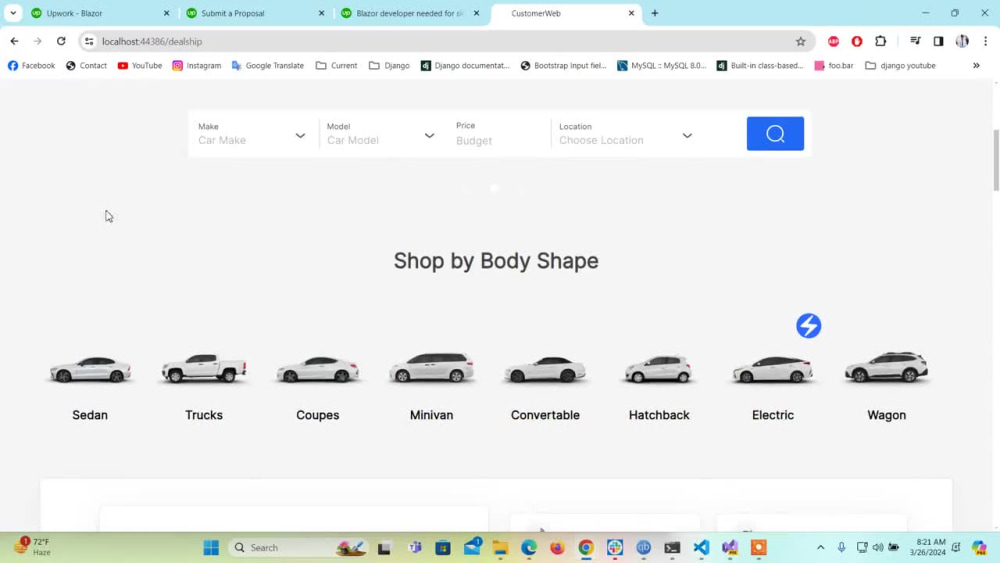Open the Extensions puzzle menu
Image resolution: width=1000 pixels, height=563 pixels.
880,41
